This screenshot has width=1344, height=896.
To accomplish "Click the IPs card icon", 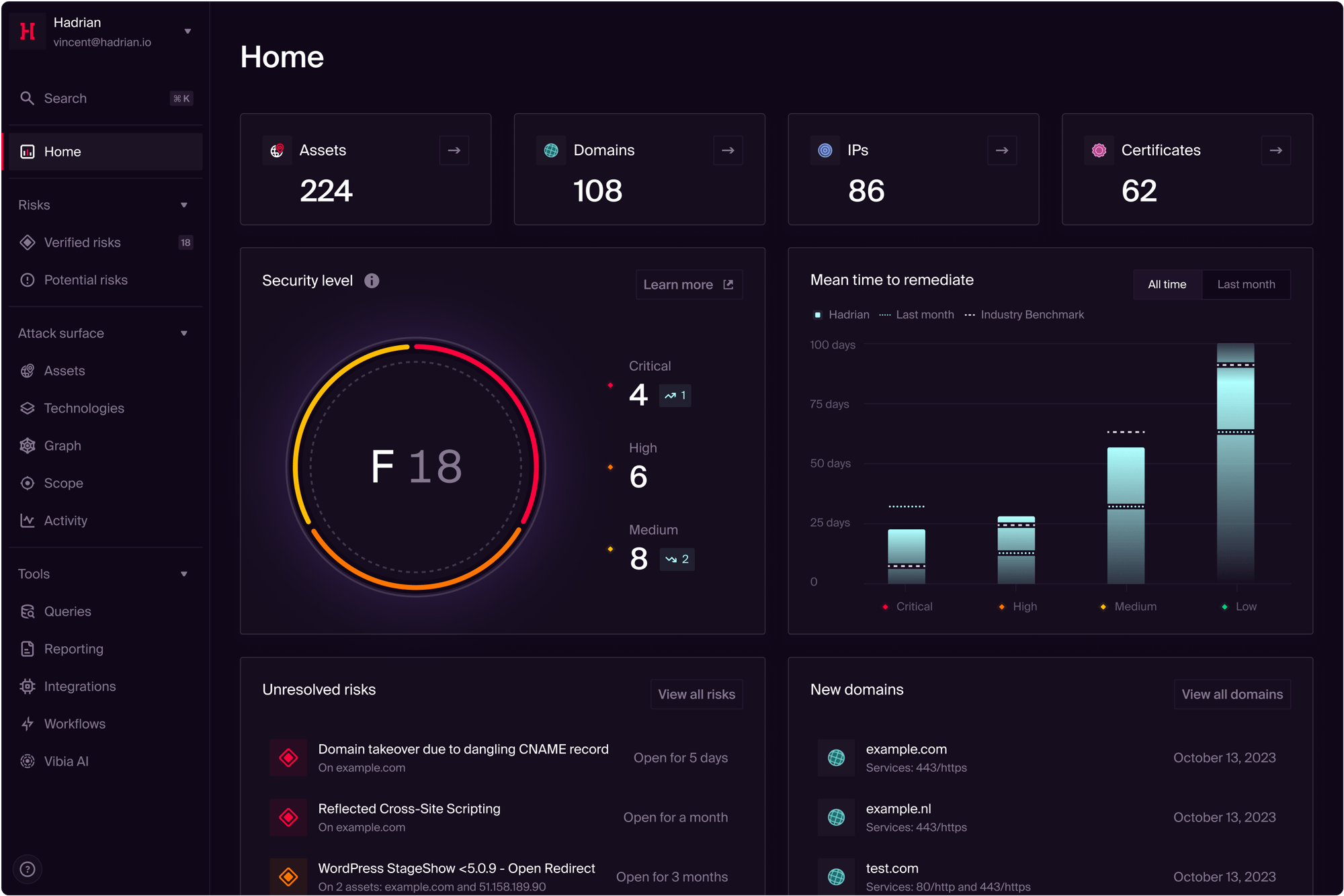I will click(x=825, y=150).
